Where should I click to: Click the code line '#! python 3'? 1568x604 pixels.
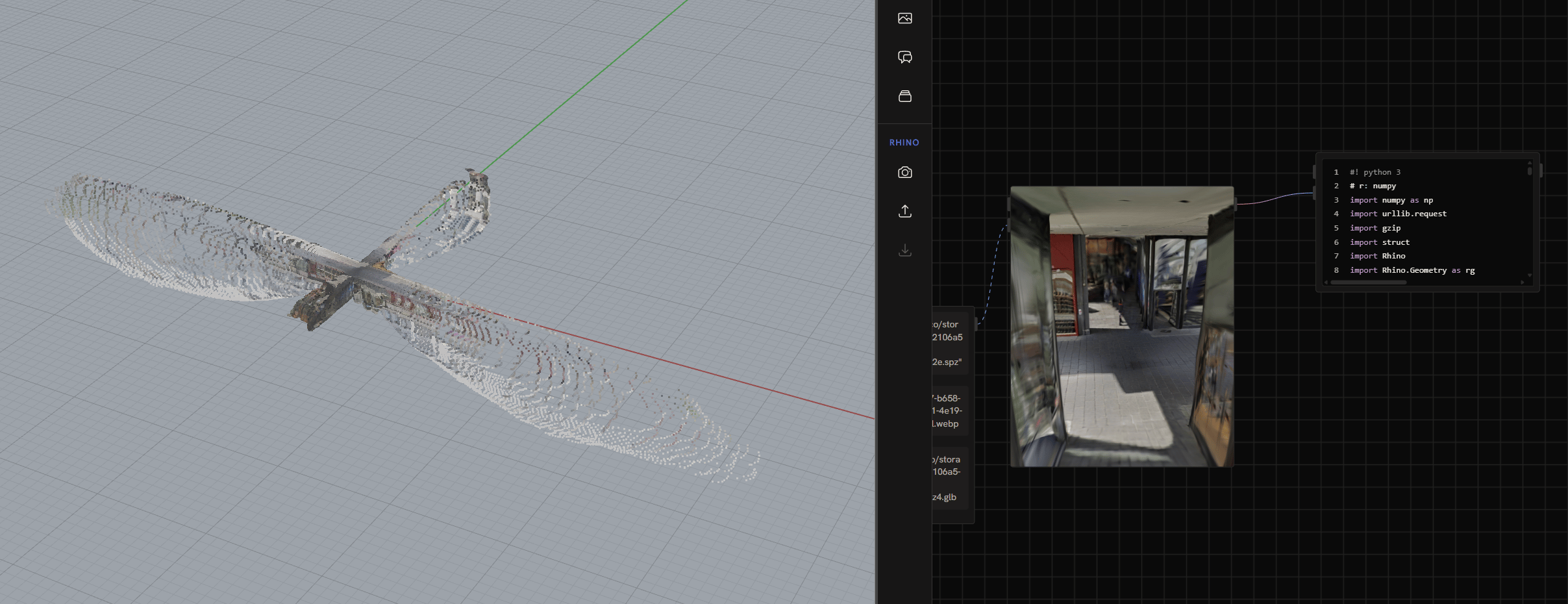[1375, 172]
